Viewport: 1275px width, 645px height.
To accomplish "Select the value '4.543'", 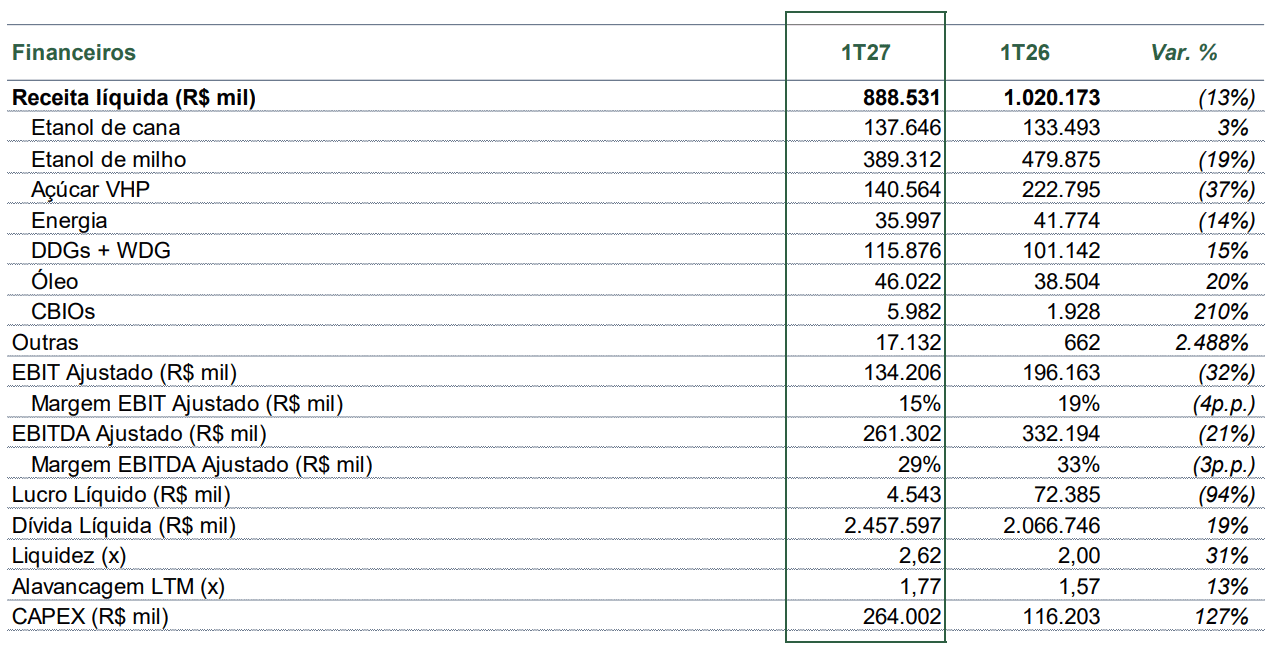I will point(913,495).
